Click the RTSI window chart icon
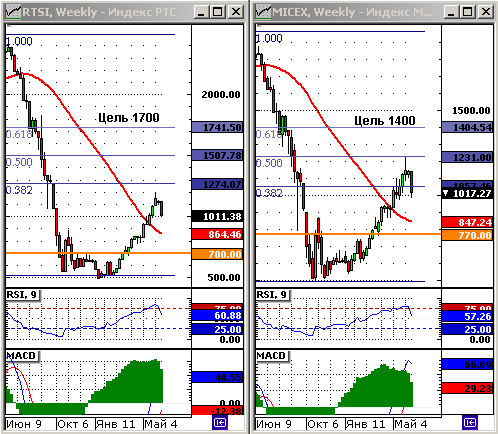This screenshot has height=434, width=498. (x=13, y=12)
